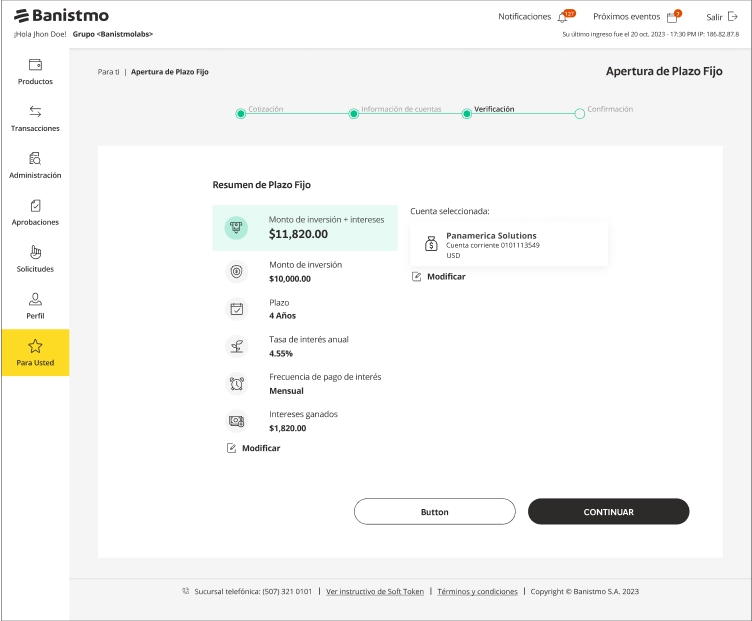
Task: Click Modificar below the Plazo Fijo summary
Action: (261, 448)
